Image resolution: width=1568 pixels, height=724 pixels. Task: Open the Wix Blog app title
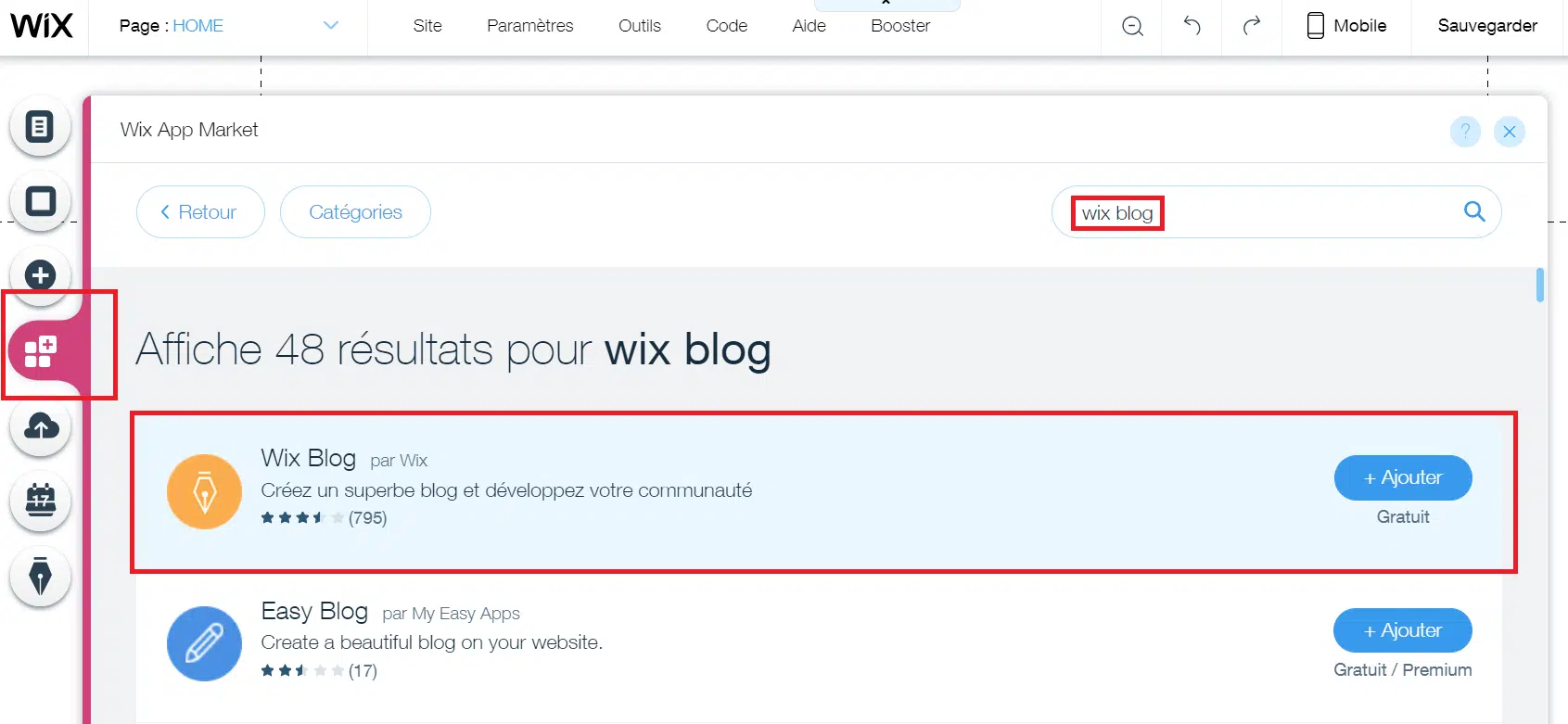309,458
